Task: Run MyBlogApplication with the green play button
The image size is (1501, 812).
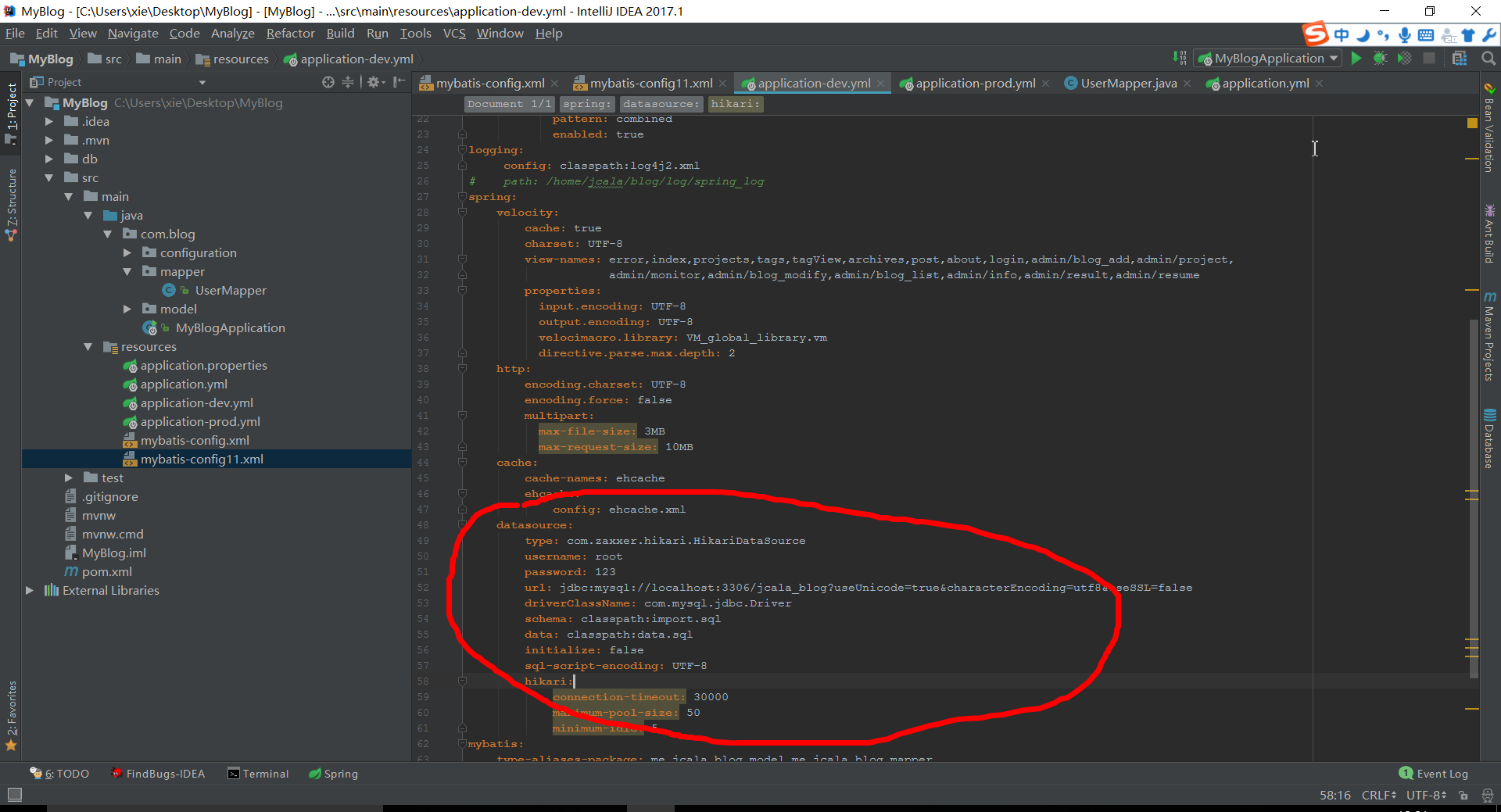Action: click(x=1356, y=59)
